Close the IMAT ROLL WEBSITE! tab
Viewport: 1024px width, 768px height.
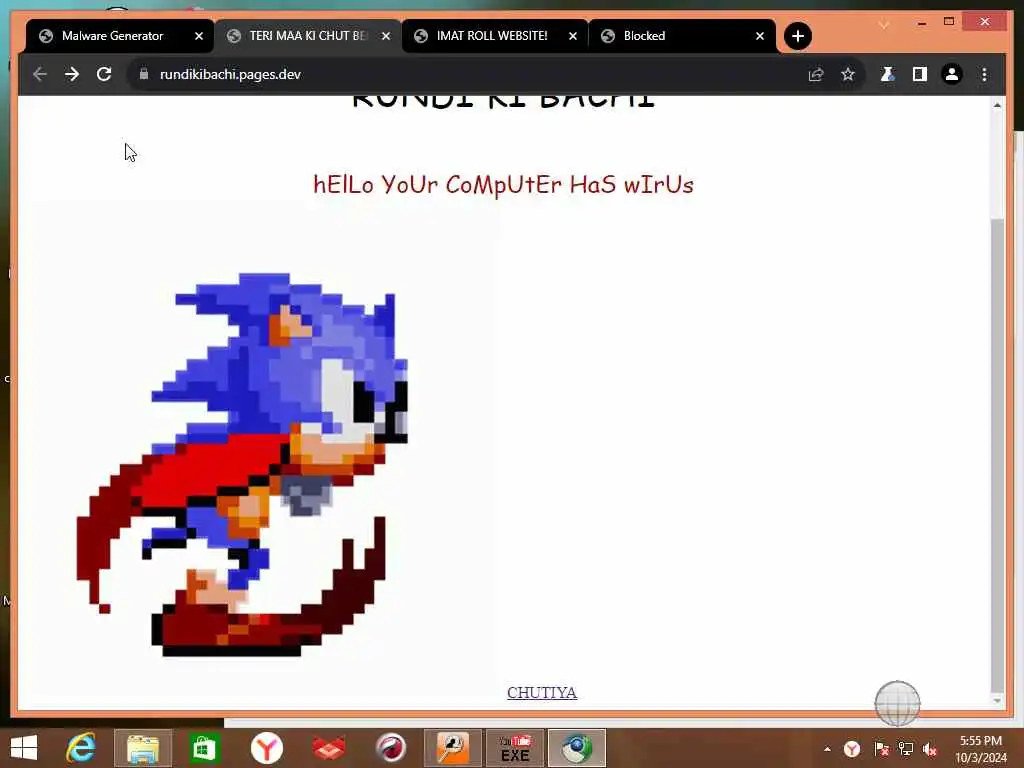pos(573,36)
